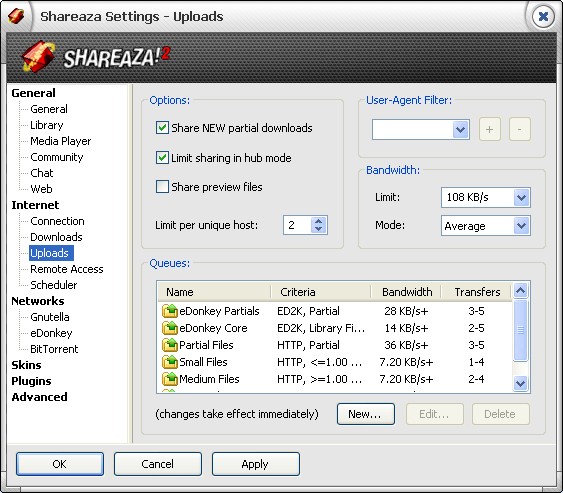Click the Edit... queue button
This screenshot has height=493, width=563.
pyautogui.click(x=434, y=414)
